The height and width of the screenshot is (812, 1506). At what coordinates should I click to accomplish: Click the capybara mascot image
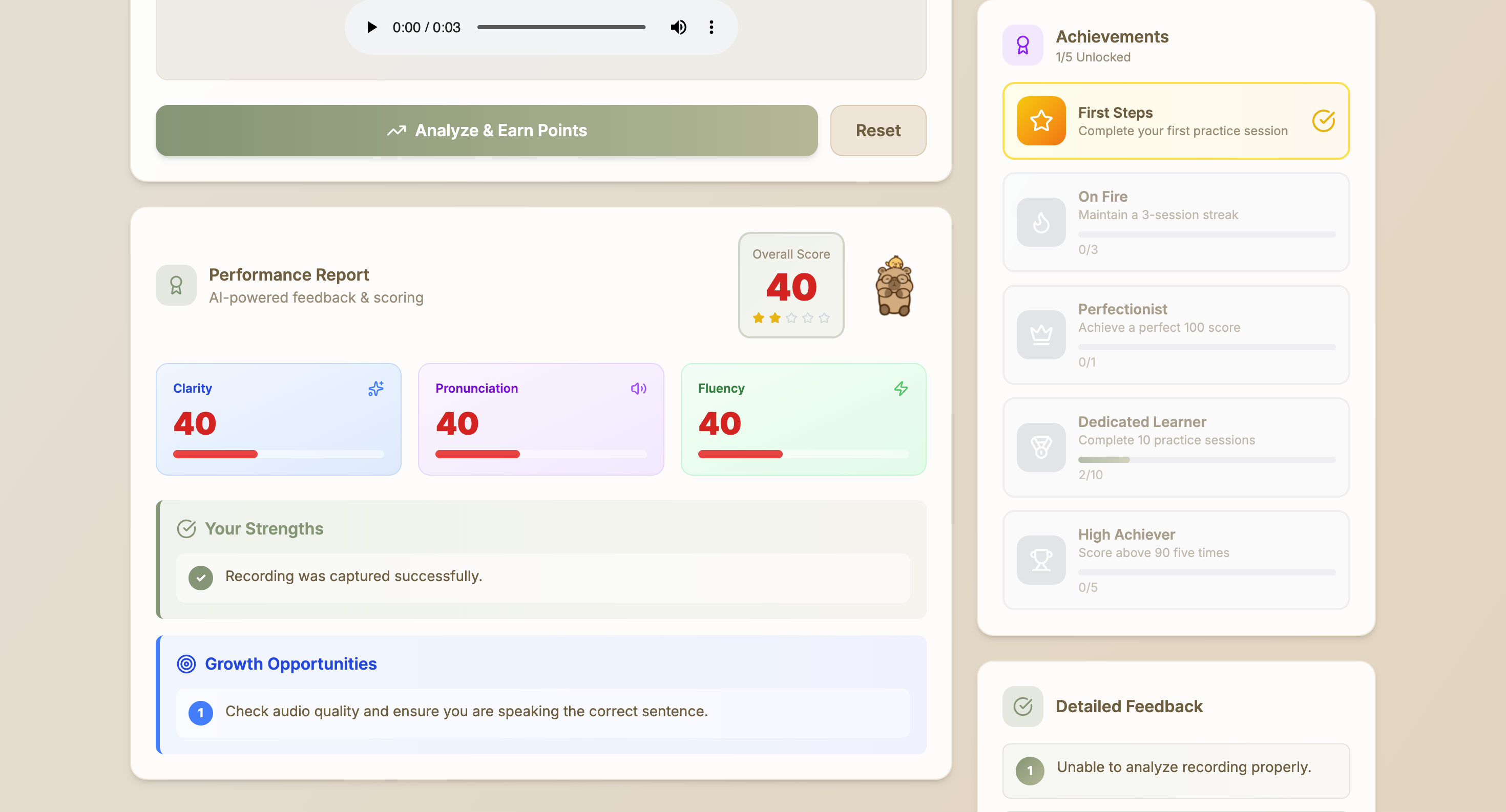tap(894, 286)
